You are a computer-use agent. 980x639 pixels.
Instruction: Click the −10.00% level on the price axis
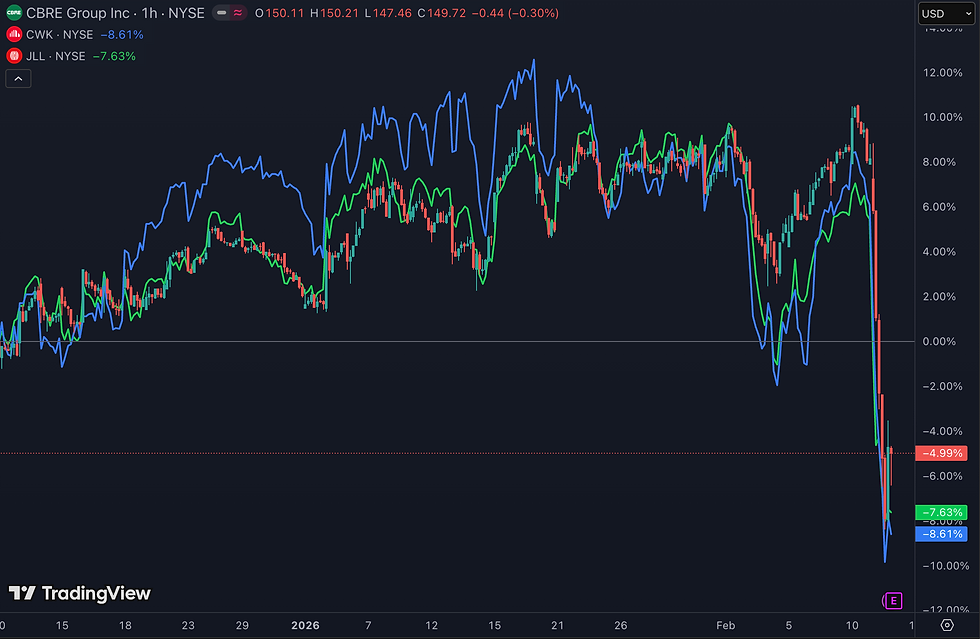pos(946,566)
